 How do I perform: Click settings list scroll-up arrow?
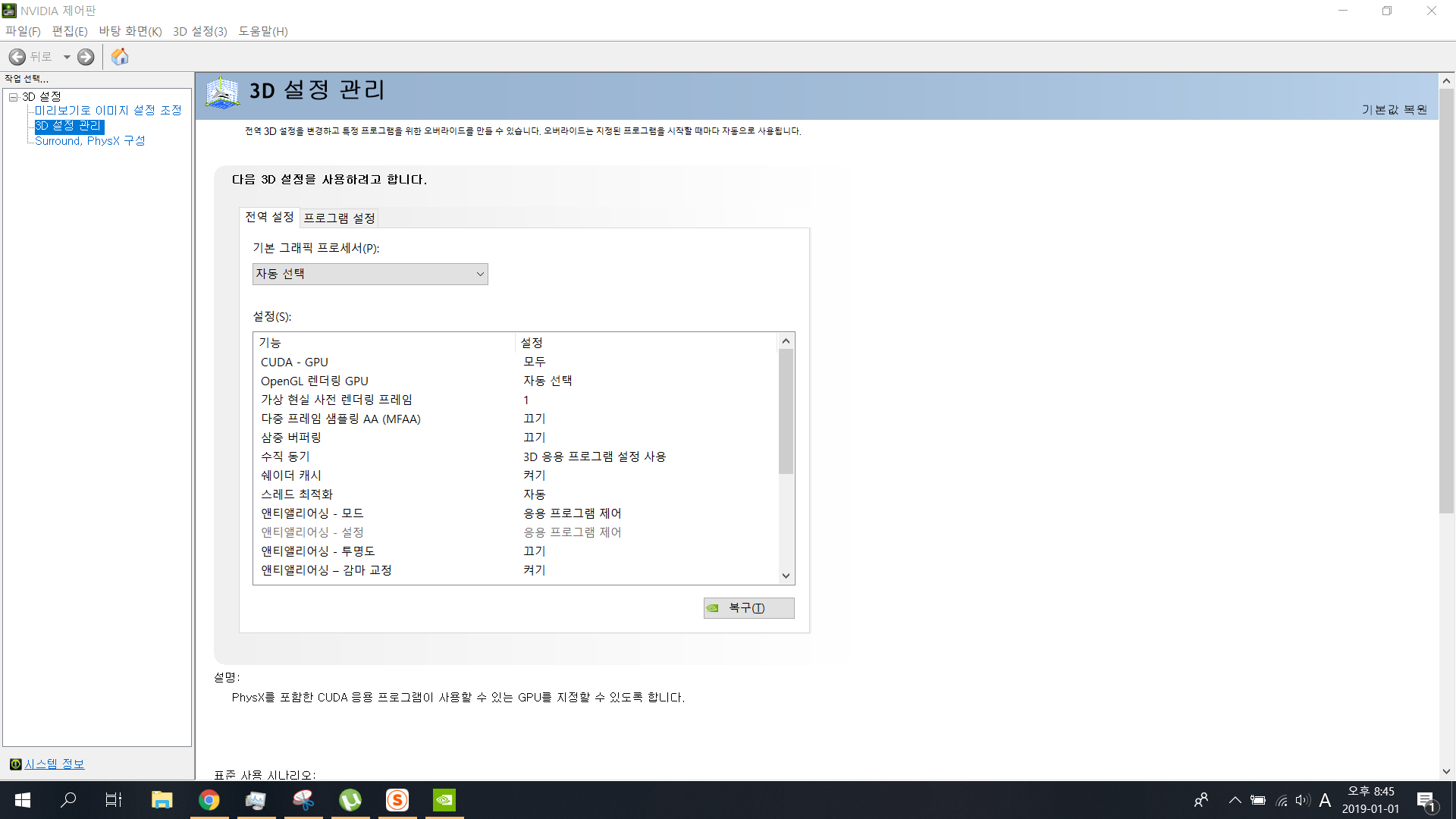tap(786, 341)
